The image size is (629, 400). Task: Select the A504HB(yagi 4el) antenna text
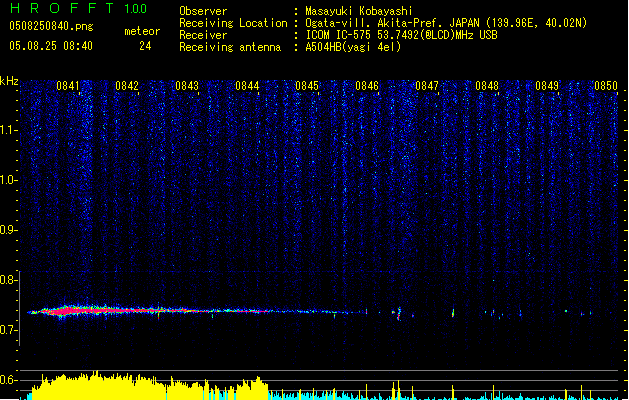point(353,47)
